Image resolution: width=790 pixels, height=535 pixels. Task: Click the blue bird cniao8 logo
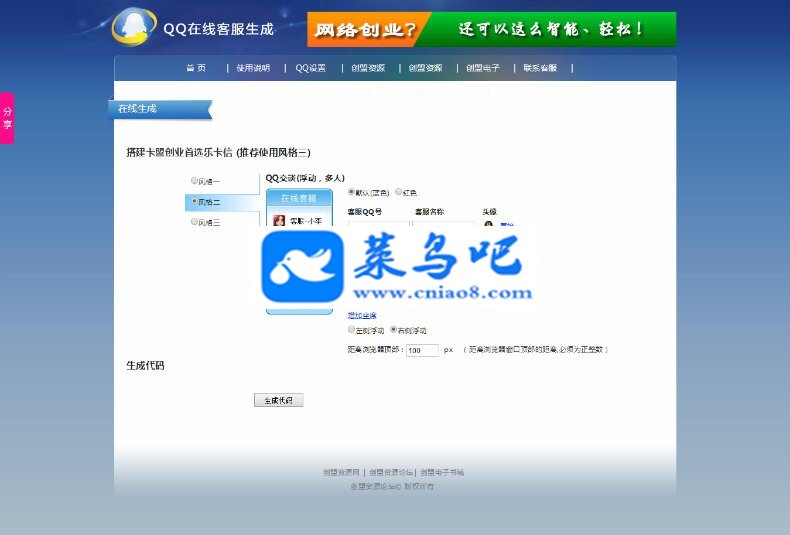point(302,266)
